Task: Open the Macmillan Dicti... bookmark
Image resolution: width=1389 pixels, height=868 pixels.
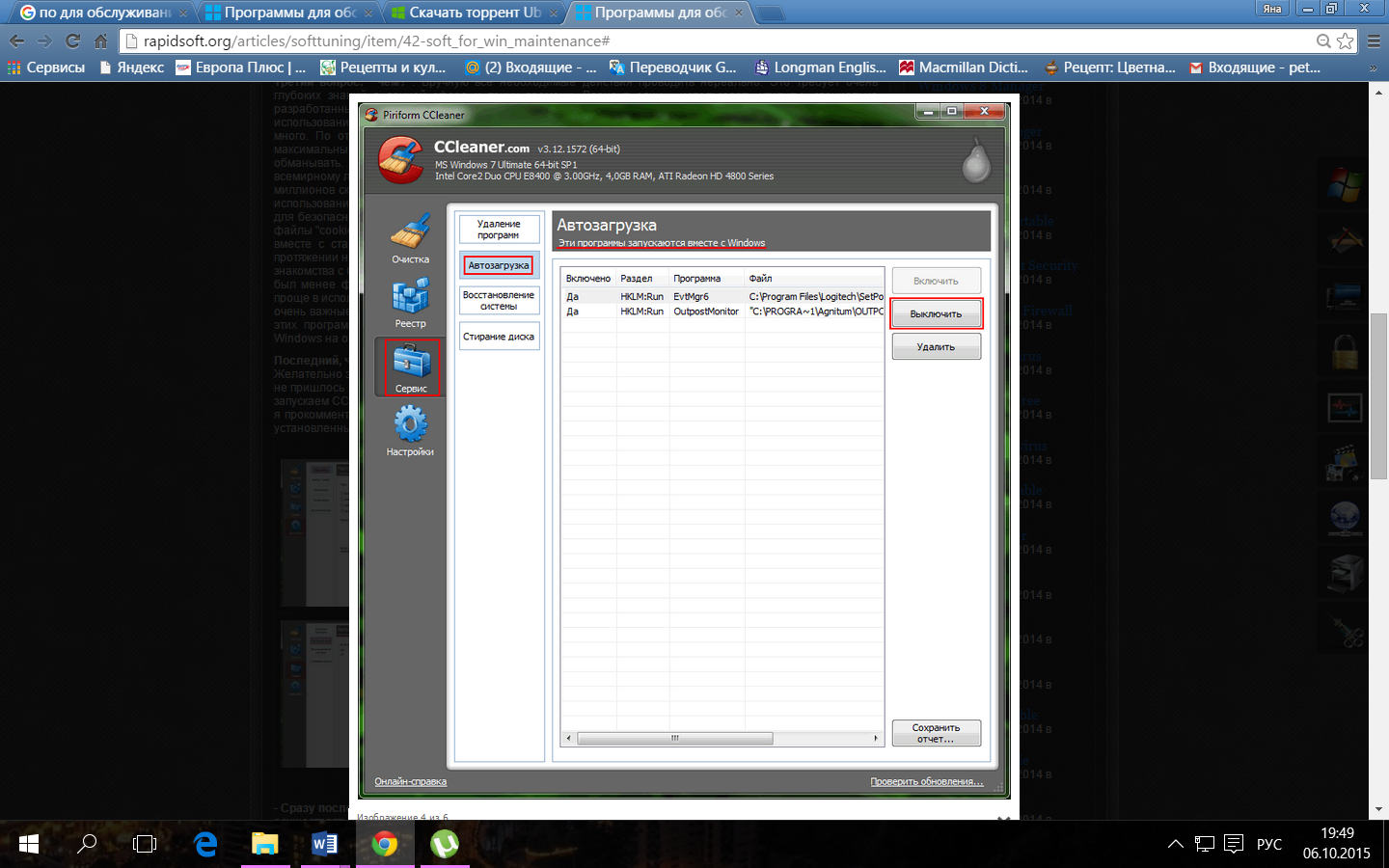Action: point(964,68)
